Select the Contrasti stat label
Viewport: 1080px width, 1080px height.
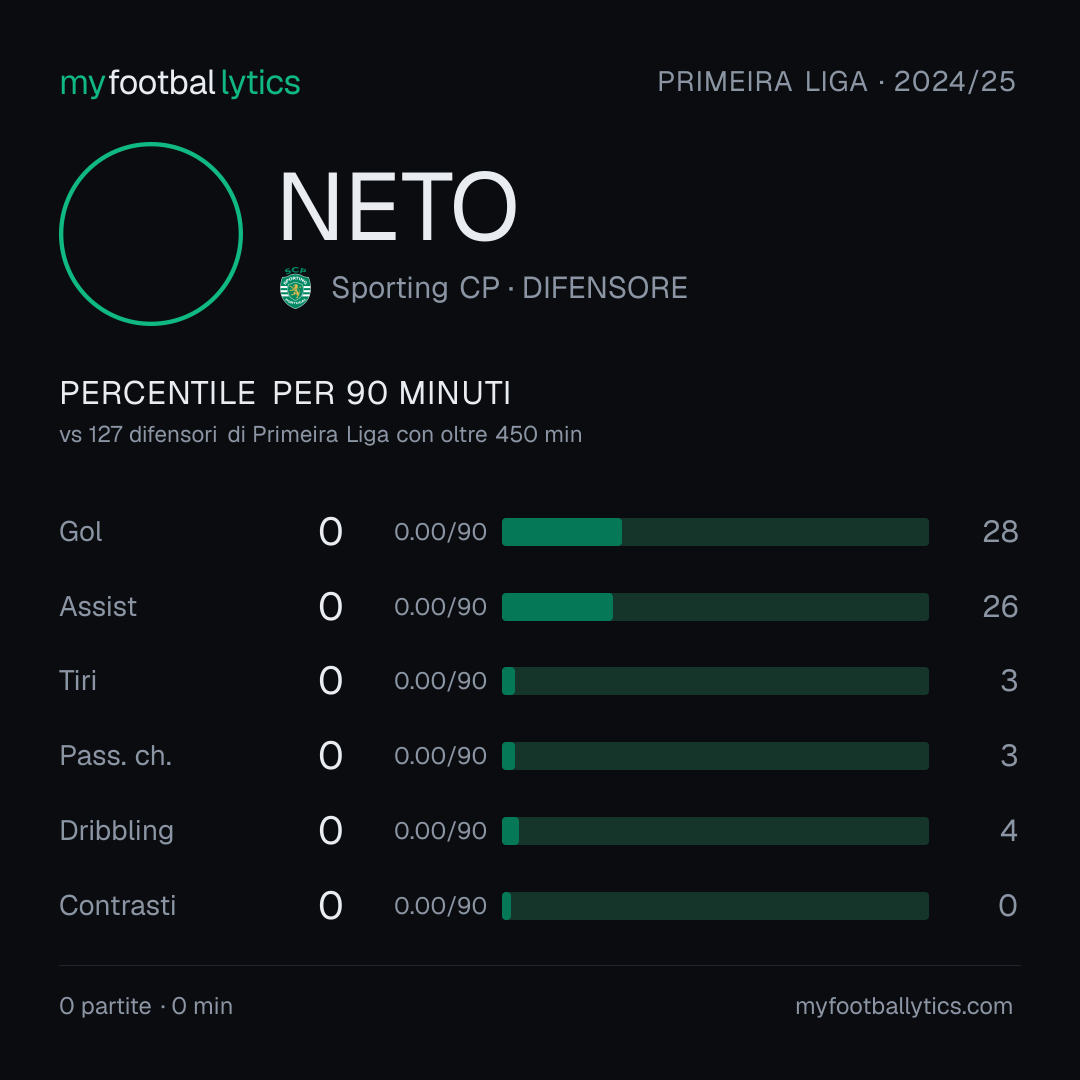[x=118, y=906]
